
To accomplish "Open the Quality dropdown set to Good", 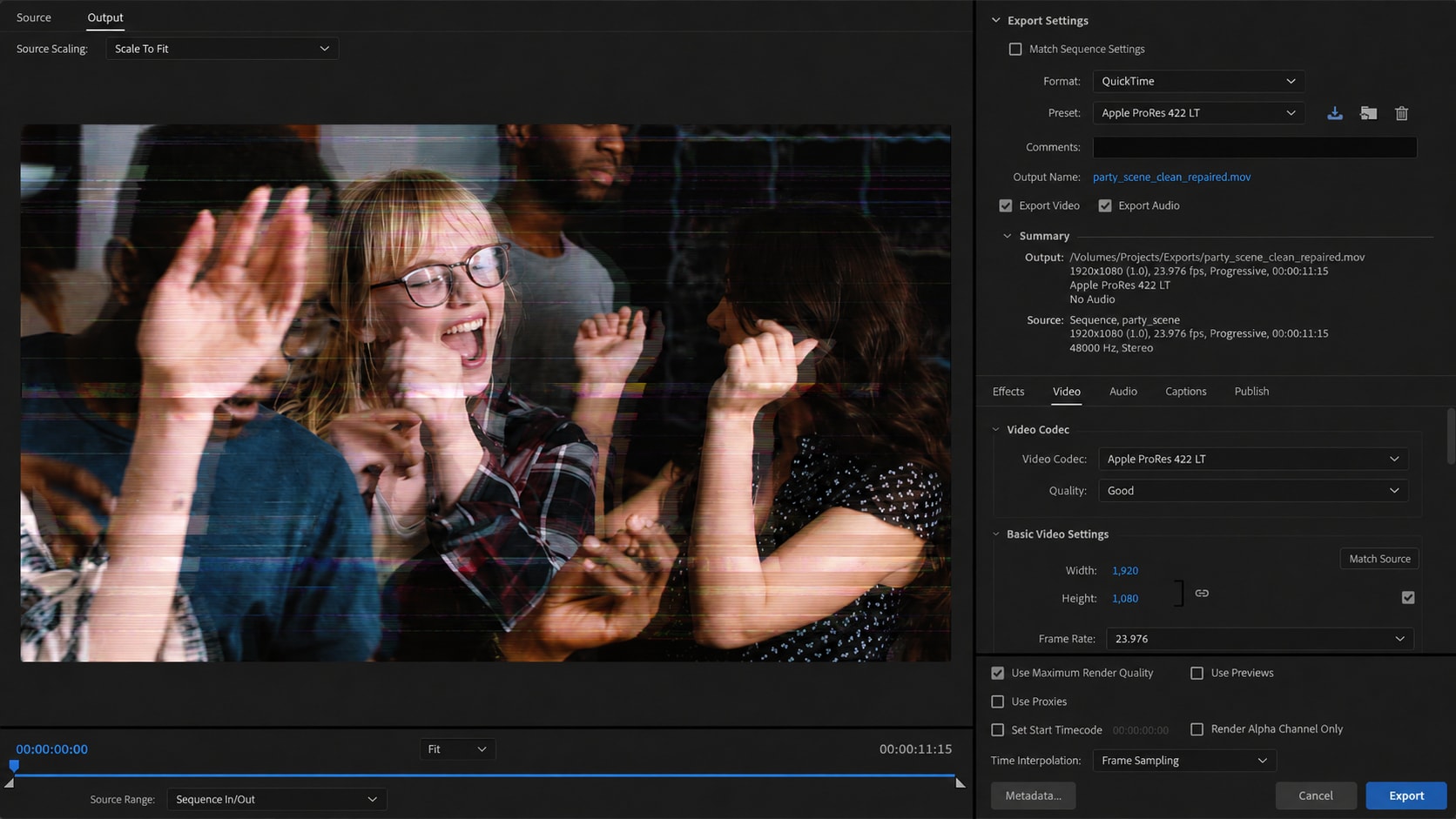I will click(1253, 491).
